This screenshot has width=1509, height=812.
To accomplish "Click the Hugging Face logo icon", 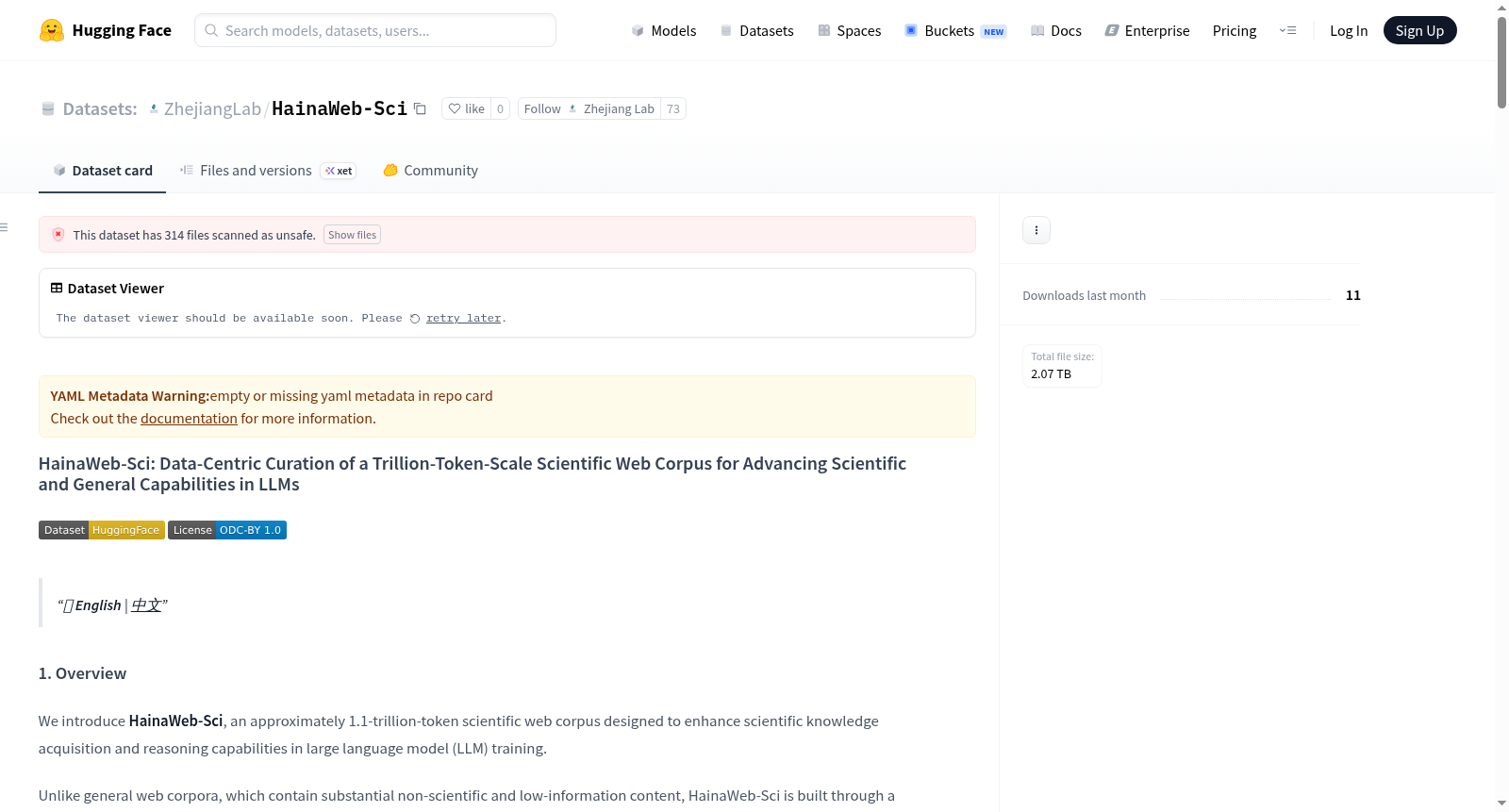I will click(52, 30).
